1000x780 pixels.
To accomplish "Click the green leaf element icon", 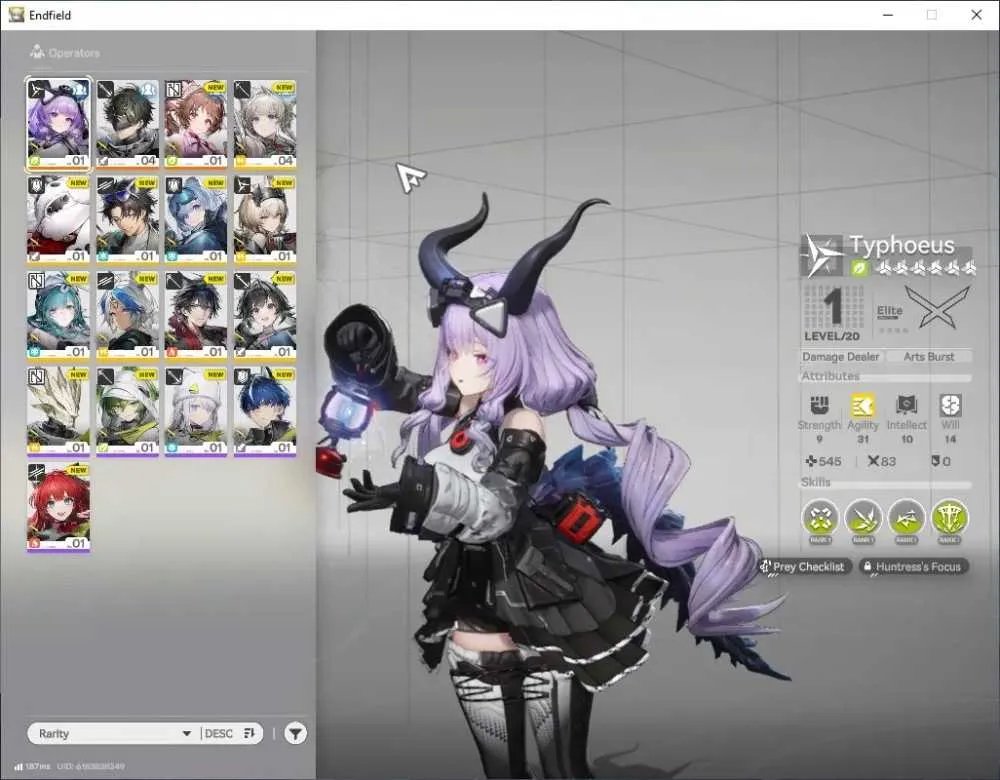I will click(860, 268).
